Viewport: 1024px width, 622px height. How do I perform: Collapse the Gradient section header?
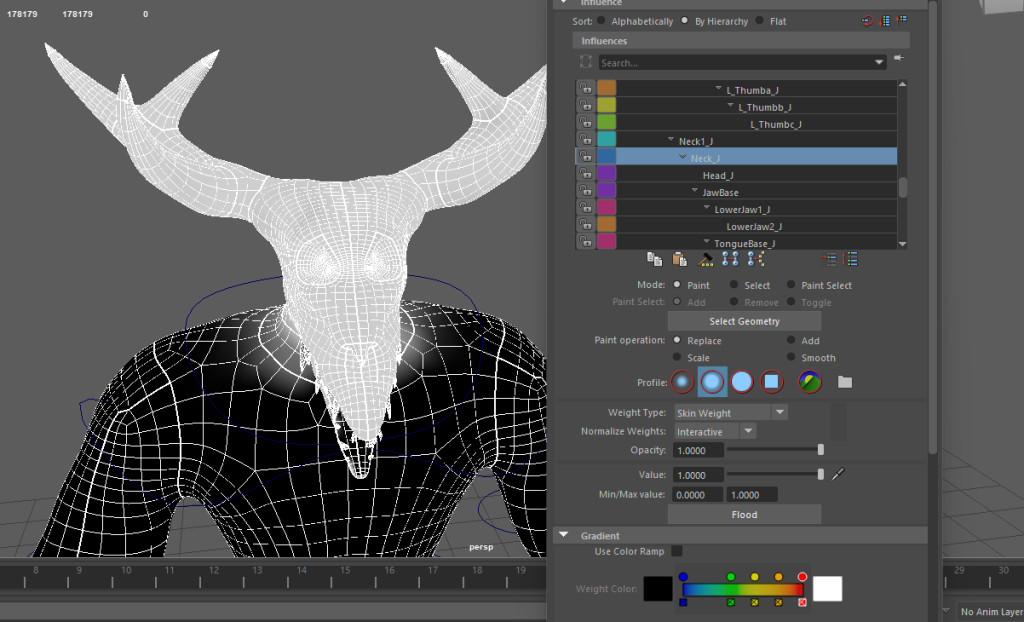(x=563, y=536)
